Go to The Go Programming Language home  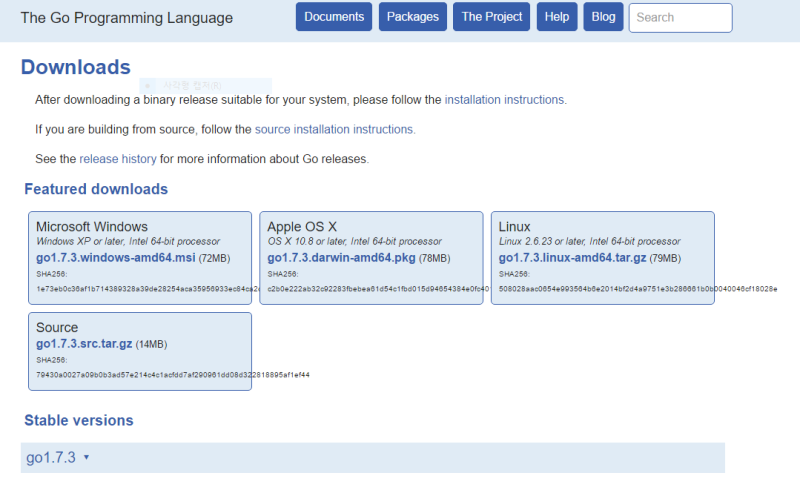[x=127, y=18]
